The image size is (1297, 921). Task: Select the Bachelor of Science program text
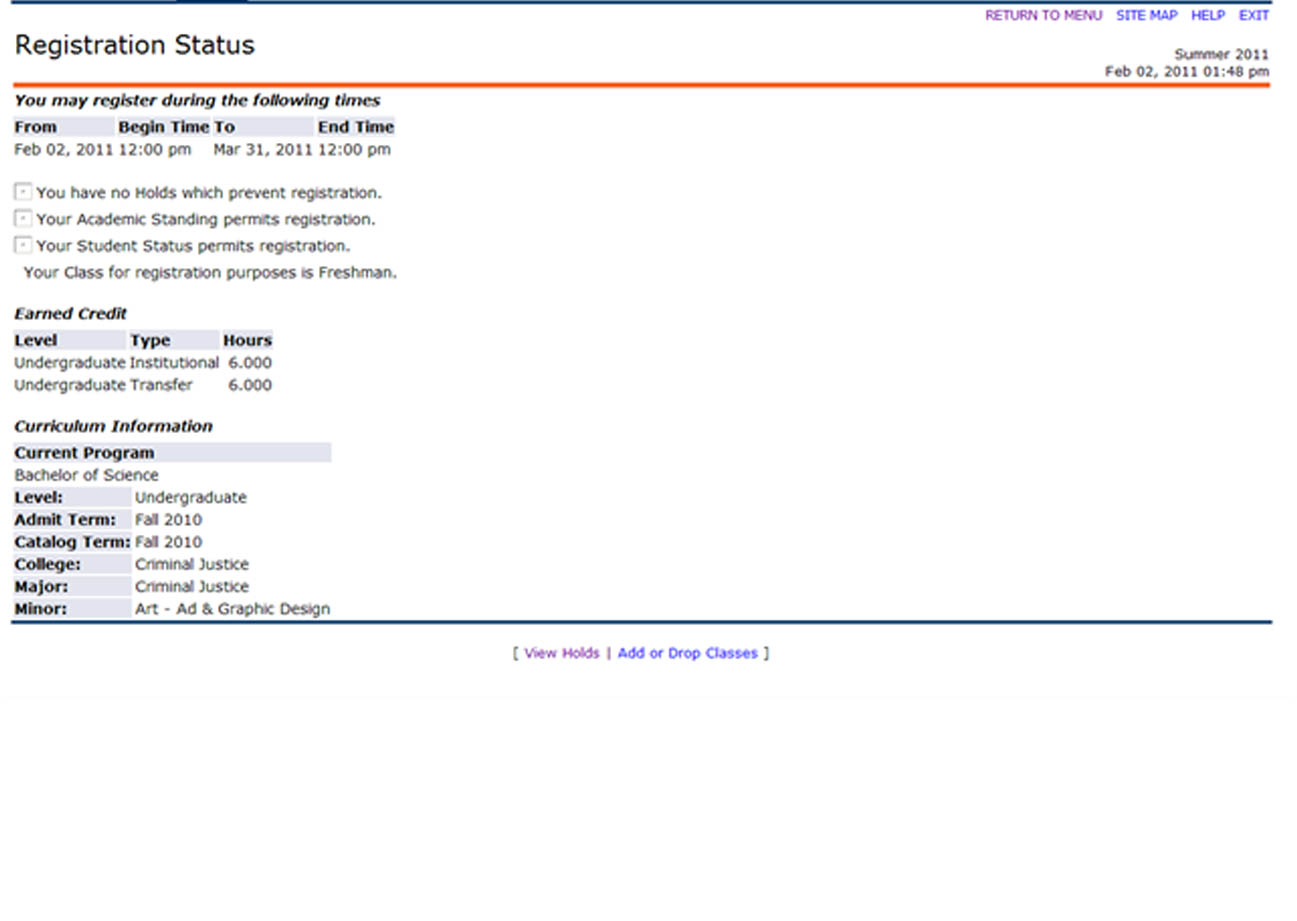coord(86,475)
